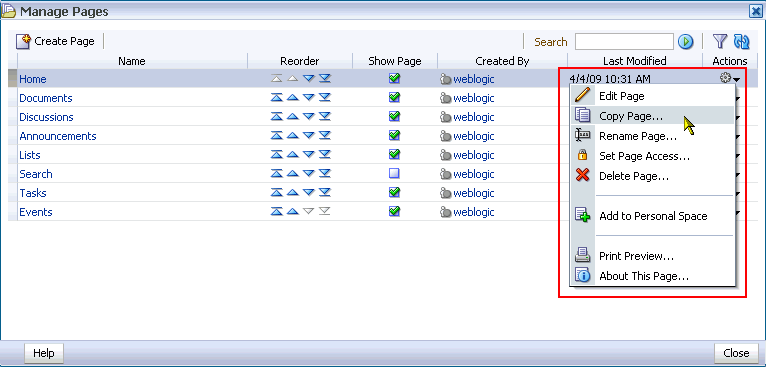Image resolution: width=766 pixels, height=378 pixels.
Task: Open the Lists page link
Action: pos(30,155)
